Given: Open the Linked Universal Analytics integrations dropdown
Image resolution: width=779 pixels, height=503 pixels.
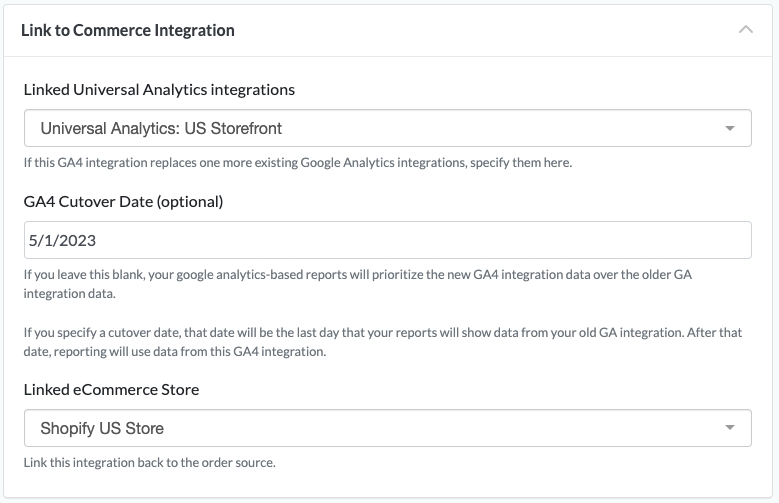Looking at the screenshot, I should pyautogui.click(x=387, y=128).
